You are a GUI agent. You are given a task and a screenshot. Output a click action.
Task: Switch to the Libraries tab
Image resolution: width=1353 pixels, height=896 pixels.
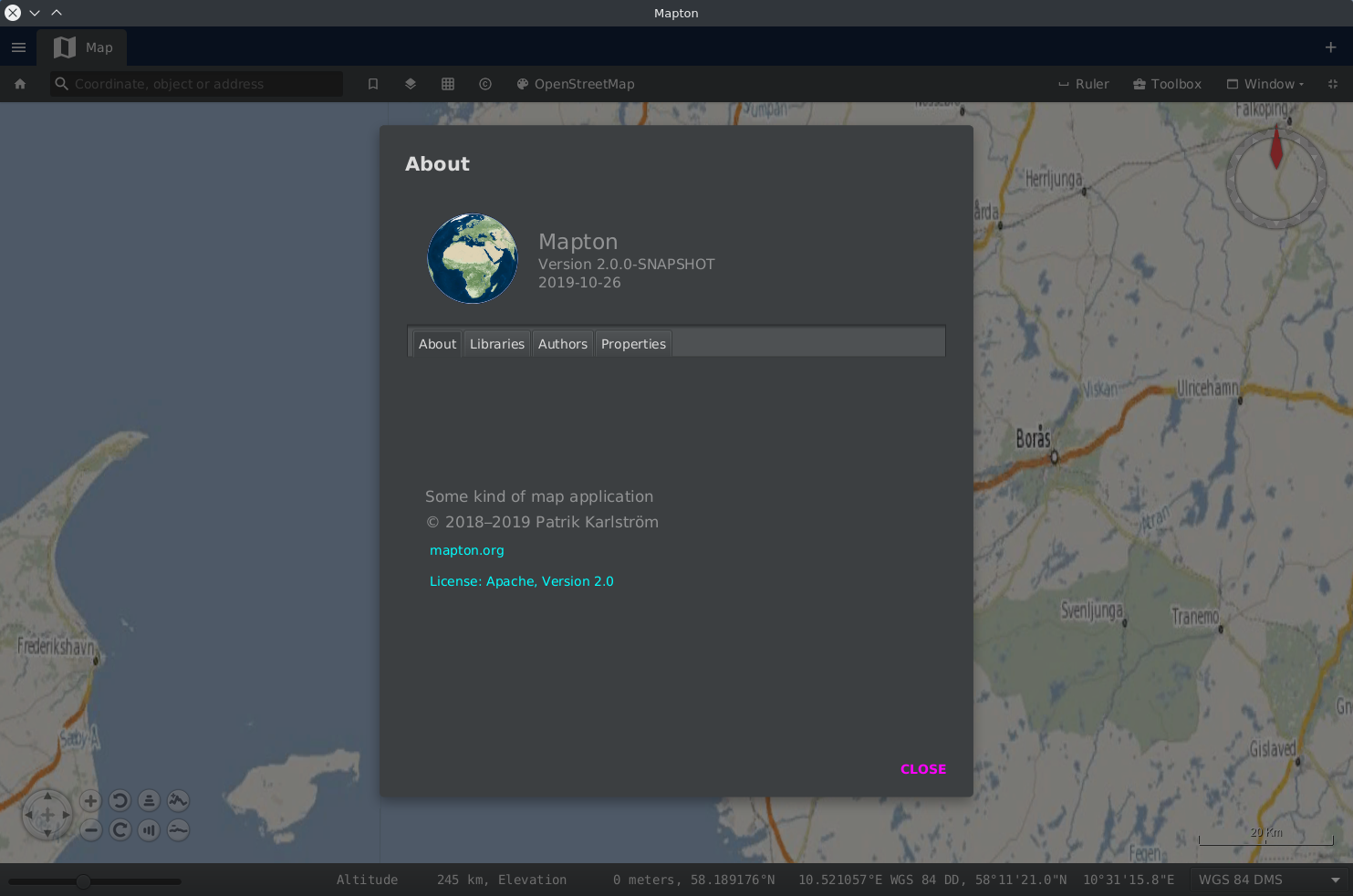(x=497, y=344)
